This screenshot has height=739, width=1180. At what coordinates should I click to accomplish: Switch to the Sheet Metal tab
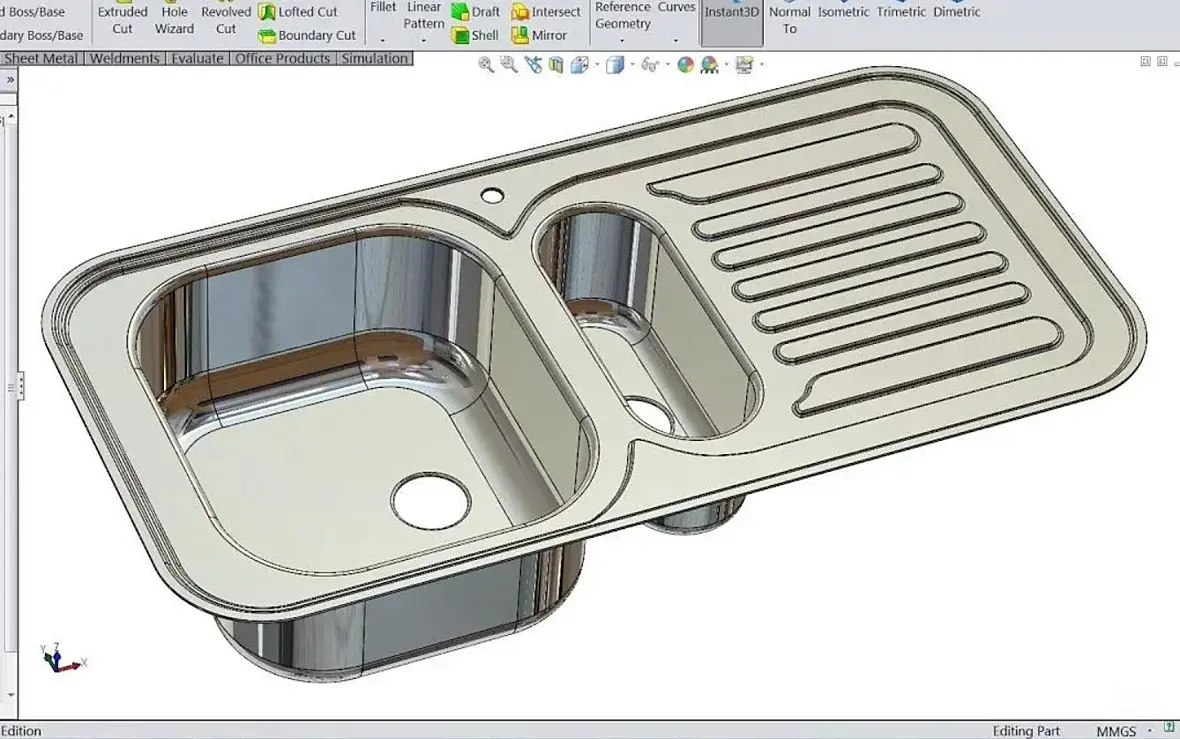click(x=41, y=59)
